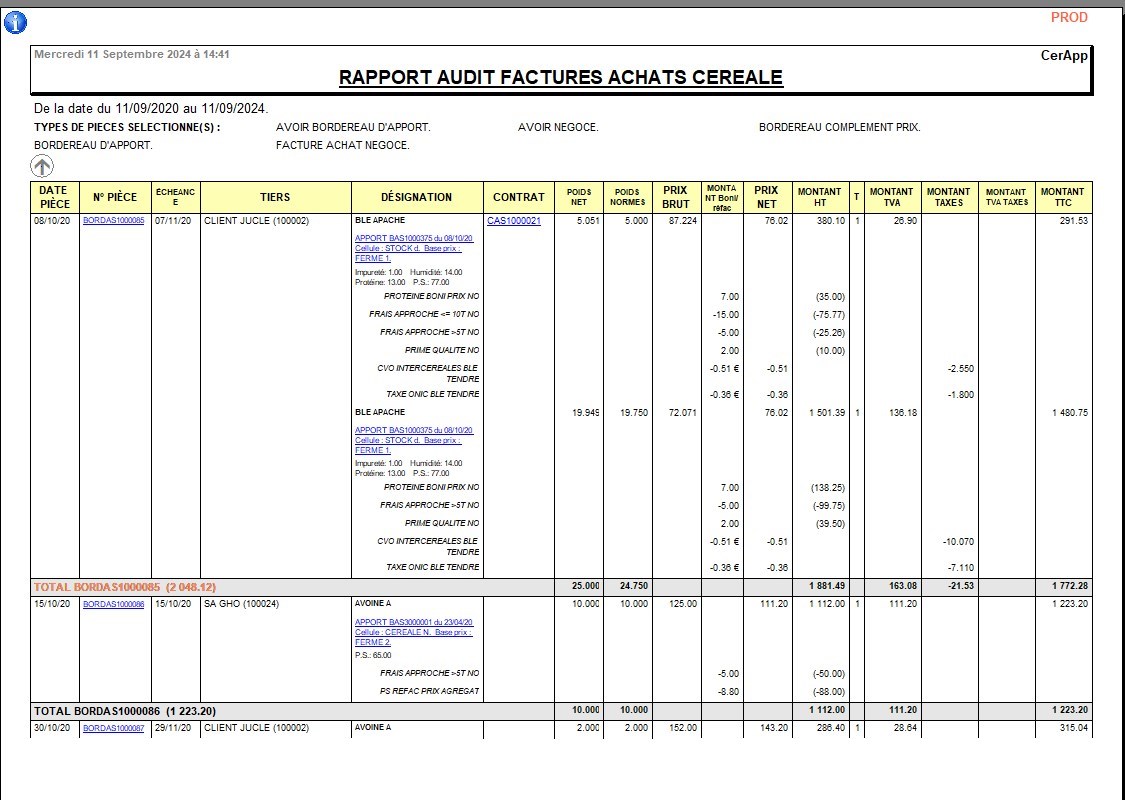Viewport: 1125px width, 800px height.
Task: Open piece link BORDAS1000085
Action: click(113, 221)
